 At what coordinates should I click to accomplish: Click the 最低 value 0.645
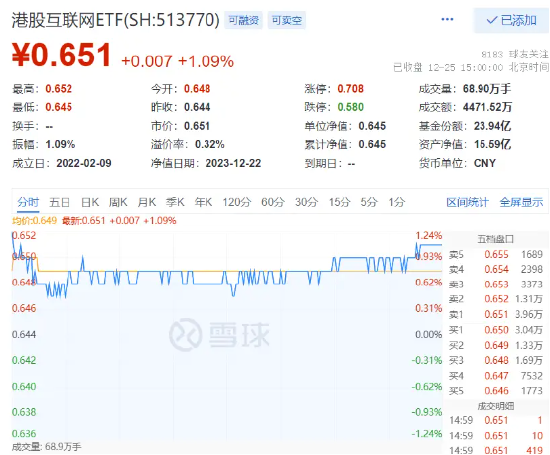(59, 107)
